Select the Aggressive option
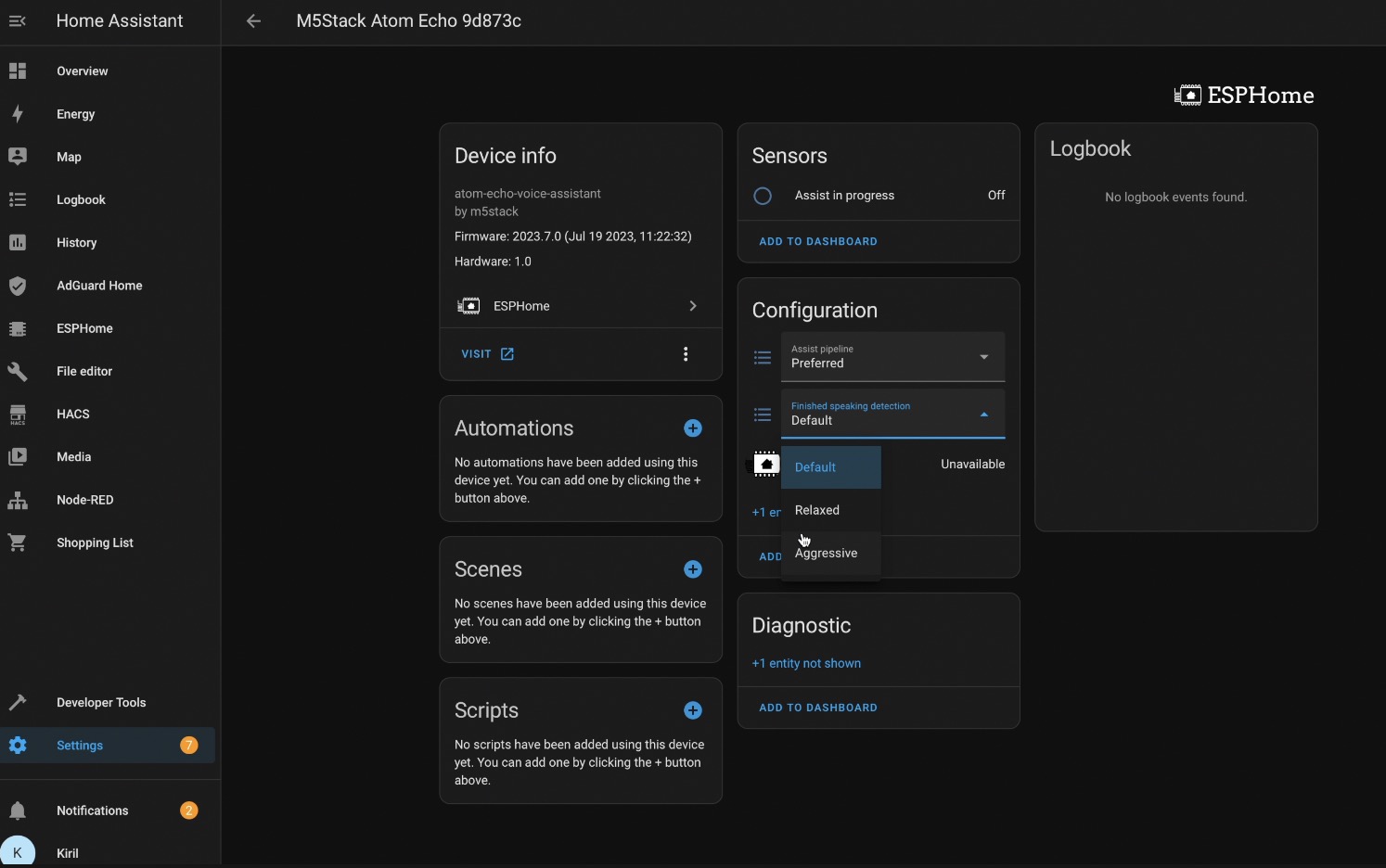This screenshot has height=868, width=1386. (831, 553)
